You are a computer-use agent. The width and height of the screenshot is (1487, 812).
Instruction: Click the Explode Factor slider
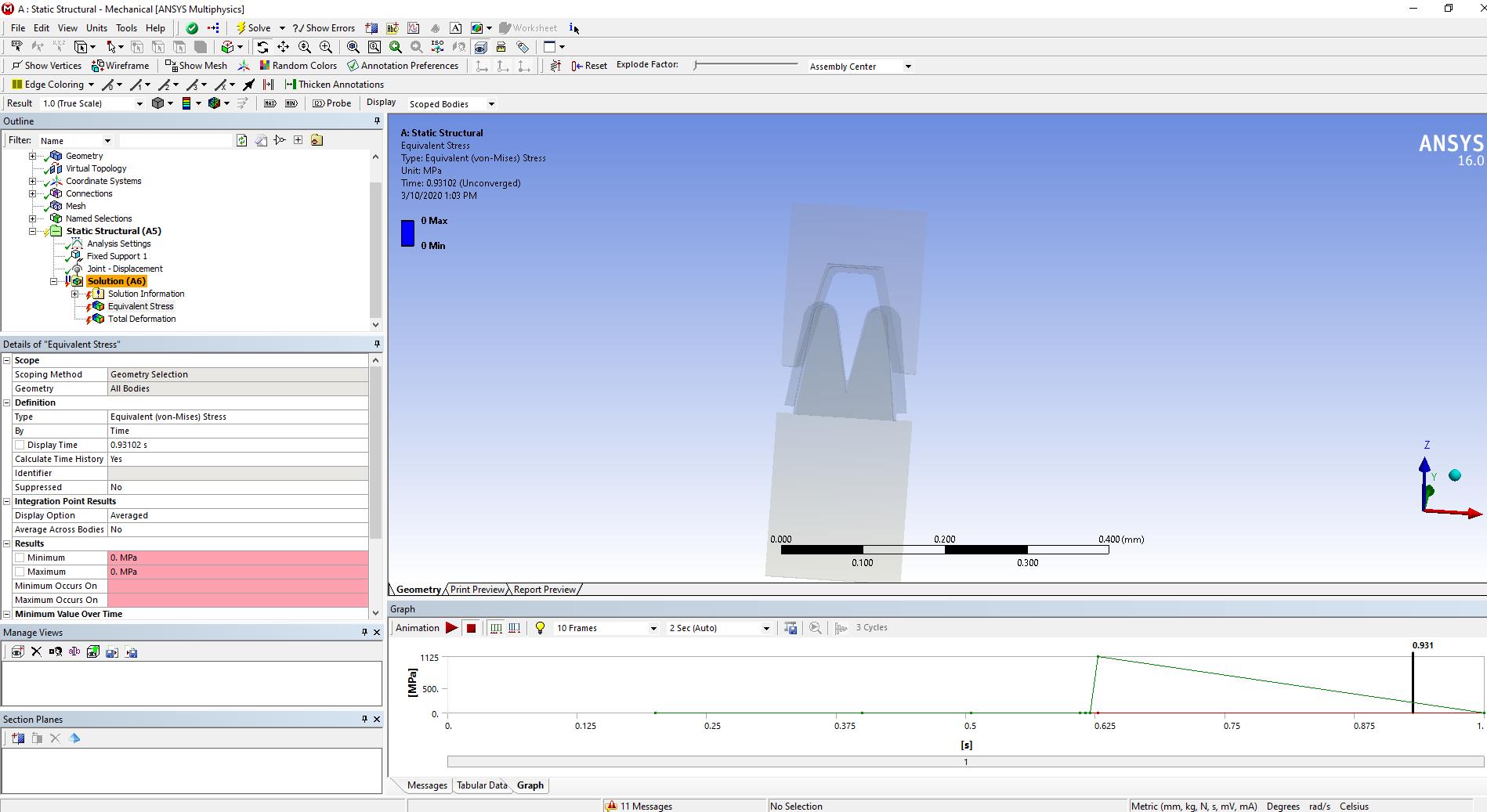[746, 65]
